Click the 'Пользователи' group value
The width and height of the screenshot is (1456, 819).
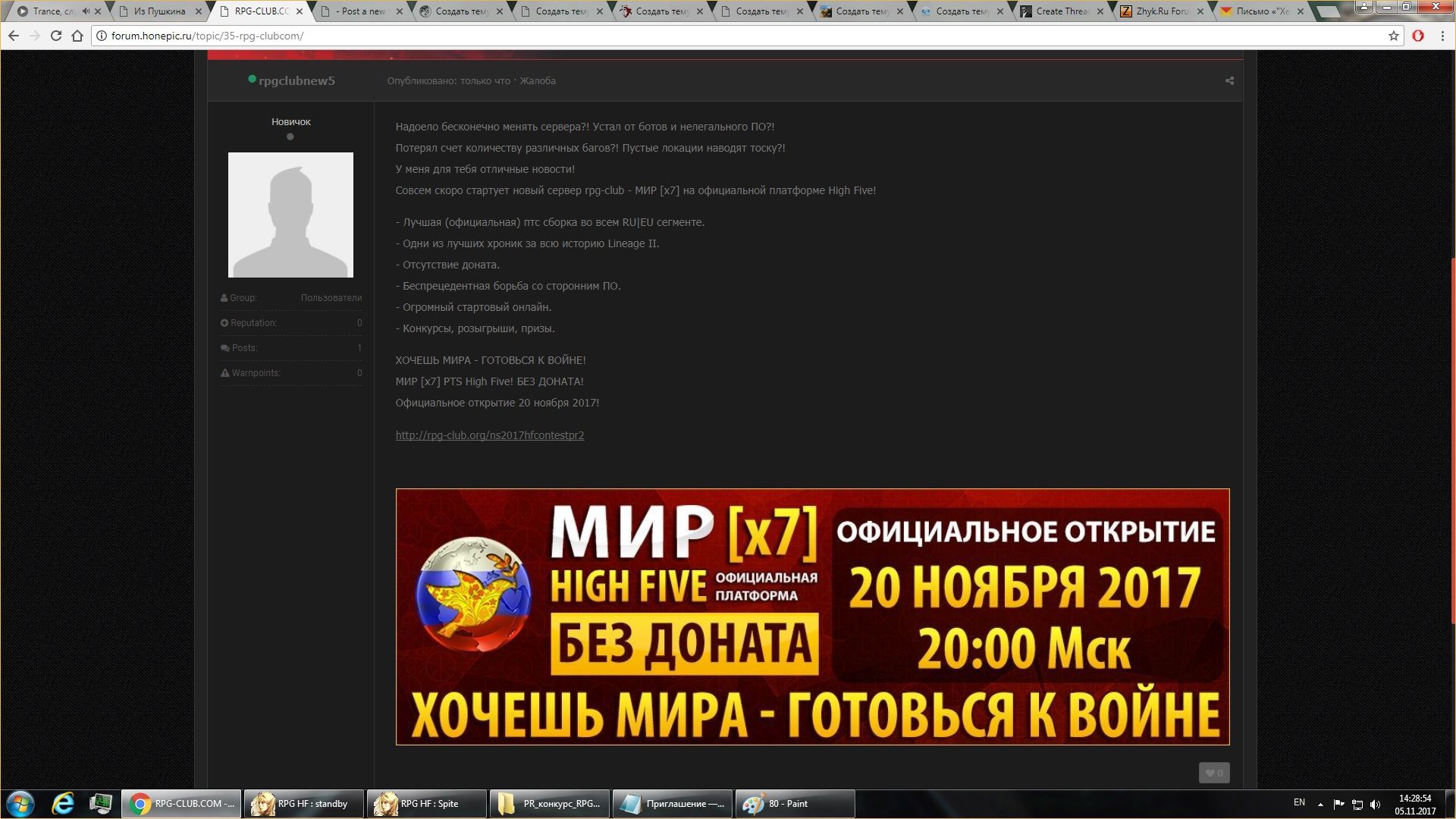coord(331,298)
